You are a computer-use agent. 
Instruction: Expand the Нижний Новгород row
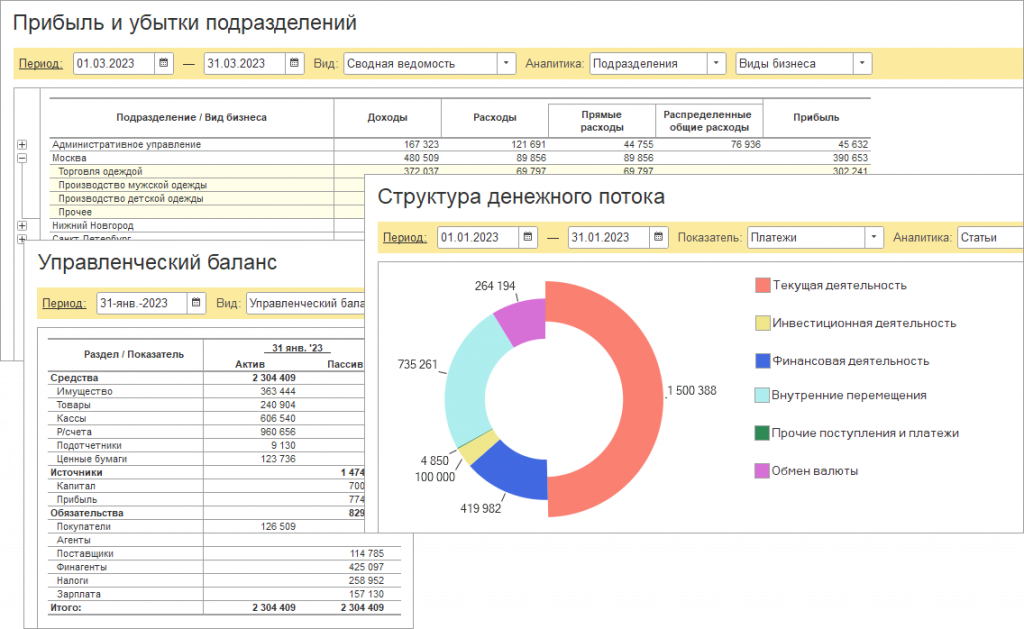(22, 225)
